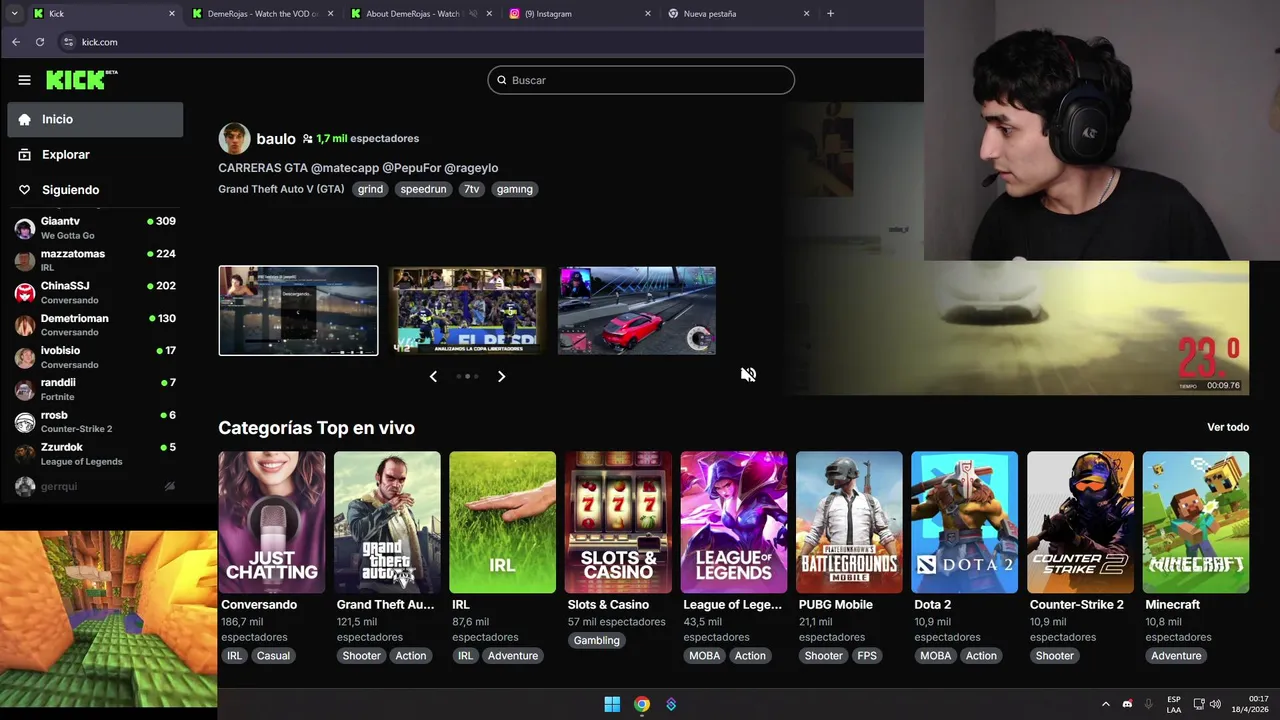The height and width of the screenshot is (720, 1280).
Task: Open PUBG Mobile Battlegrounds category card
Action: [849, 522]
